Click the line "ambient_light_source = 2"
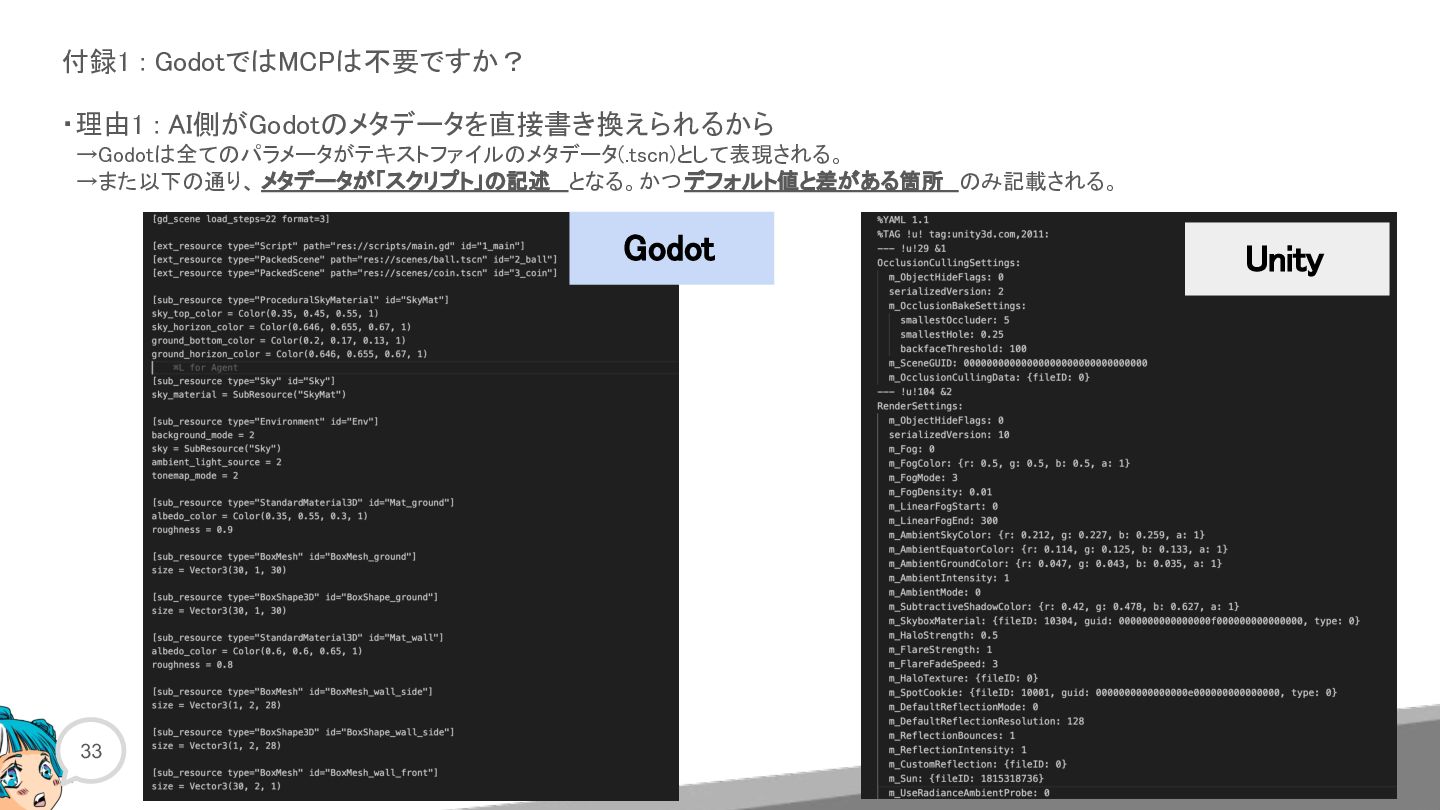The height and width of the screenshot is (810, 1440). pyautogui.click(x=217, y=462)
